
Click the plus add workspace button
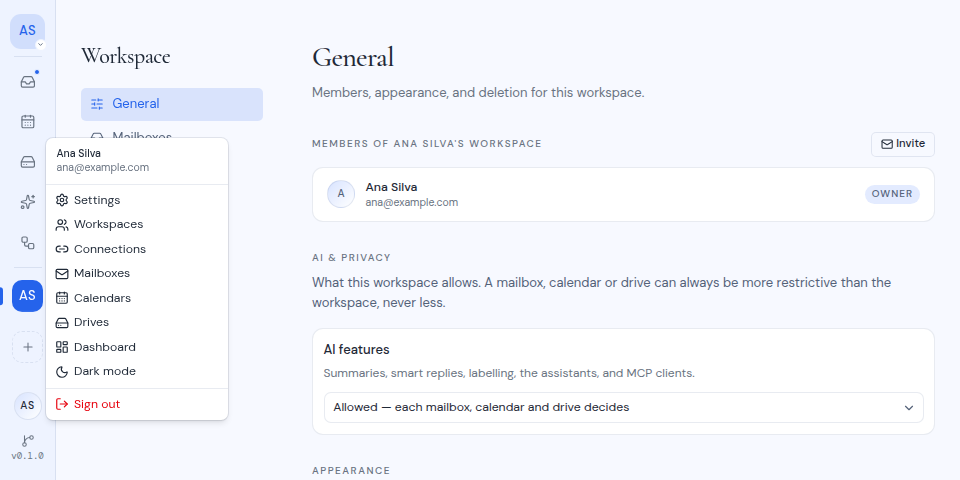[28, 347]
